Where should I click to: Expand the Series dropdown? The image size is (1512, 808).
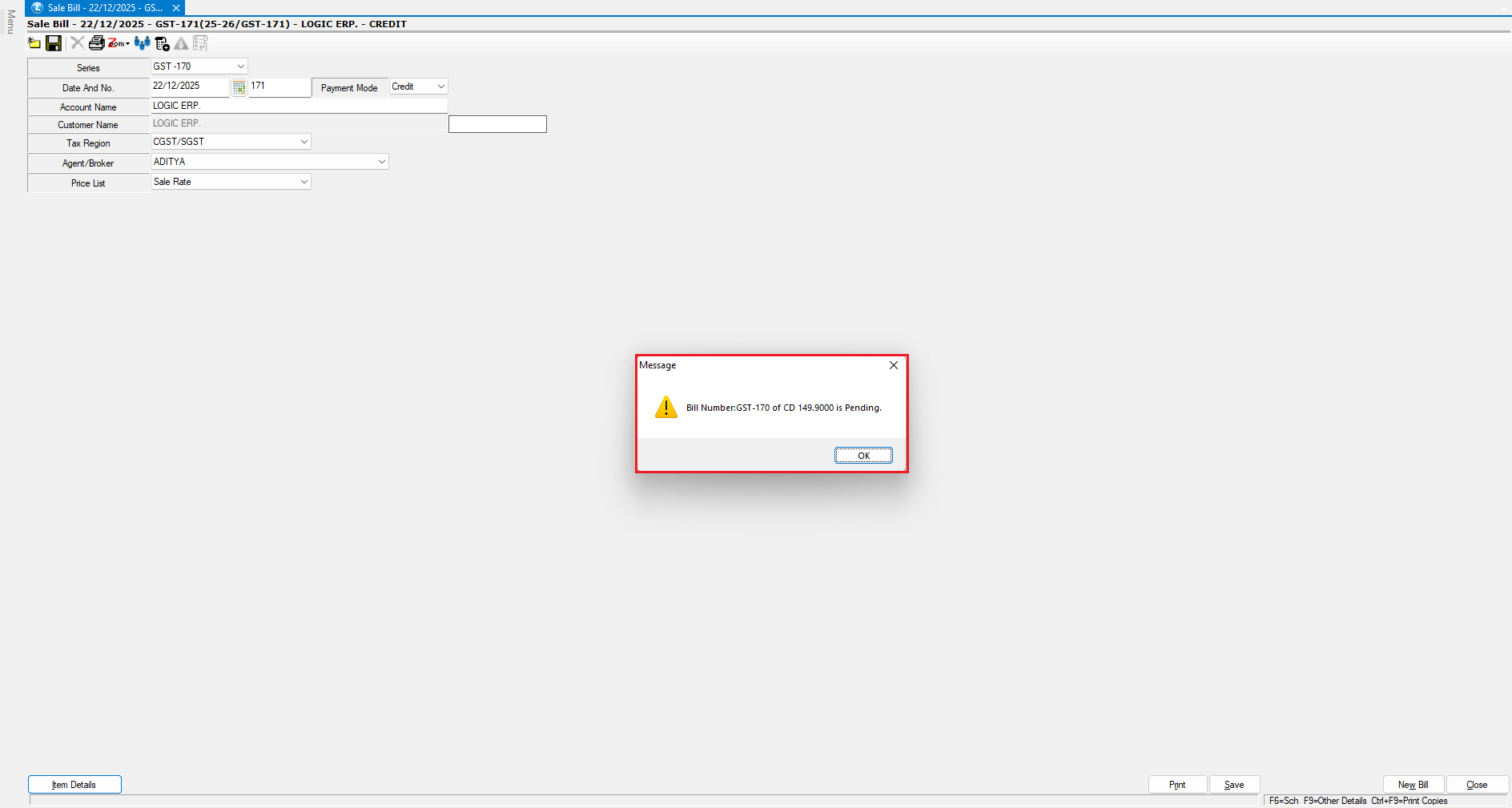[x=240, y=66]
